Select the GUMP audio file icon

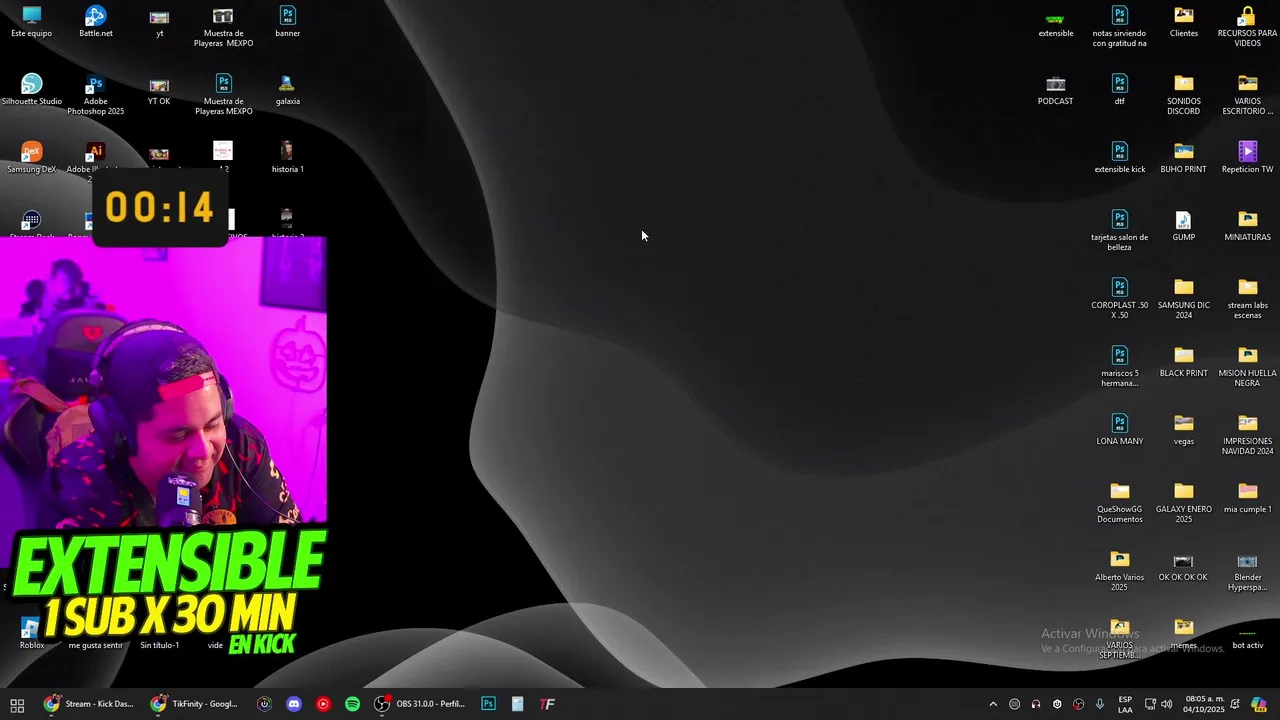pyautogui.click(x=1184, y=226)
